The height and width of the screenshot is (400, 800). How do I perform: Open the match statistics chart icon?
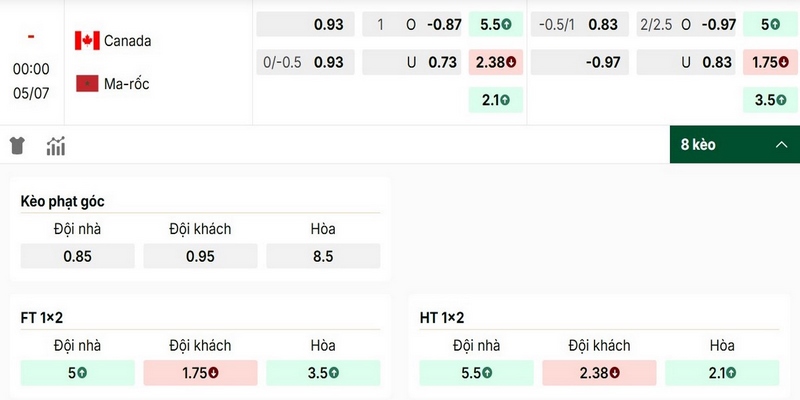[56, 146]
